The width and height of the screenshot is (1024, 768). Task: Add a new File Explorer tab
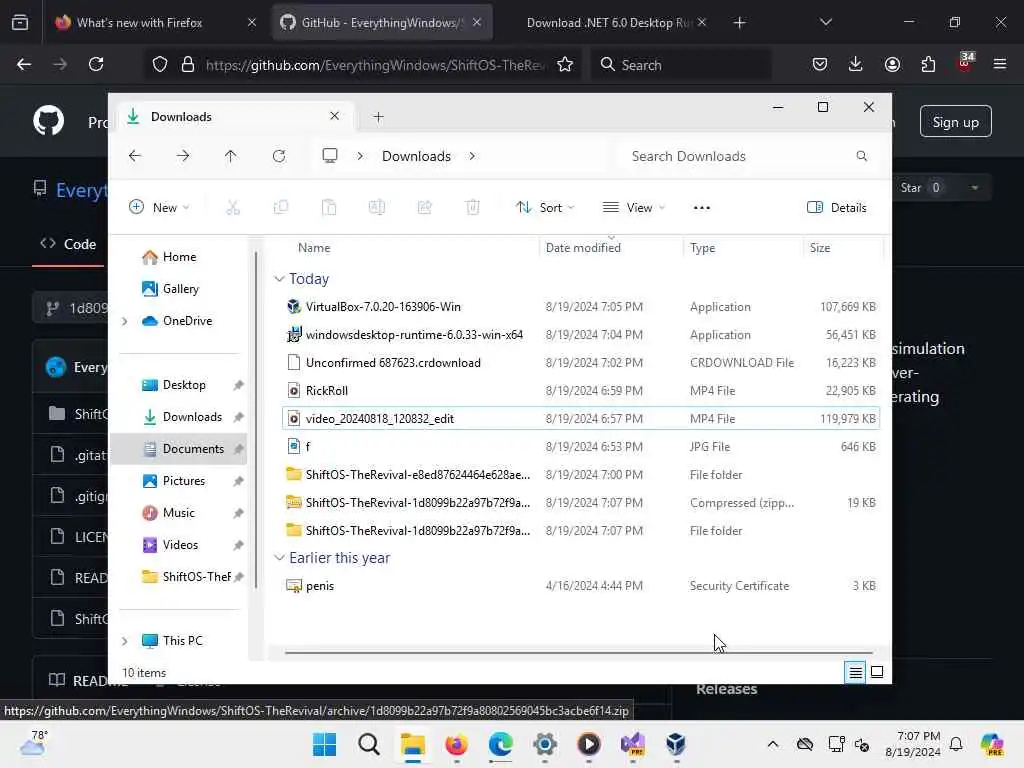tap(378, 117)
